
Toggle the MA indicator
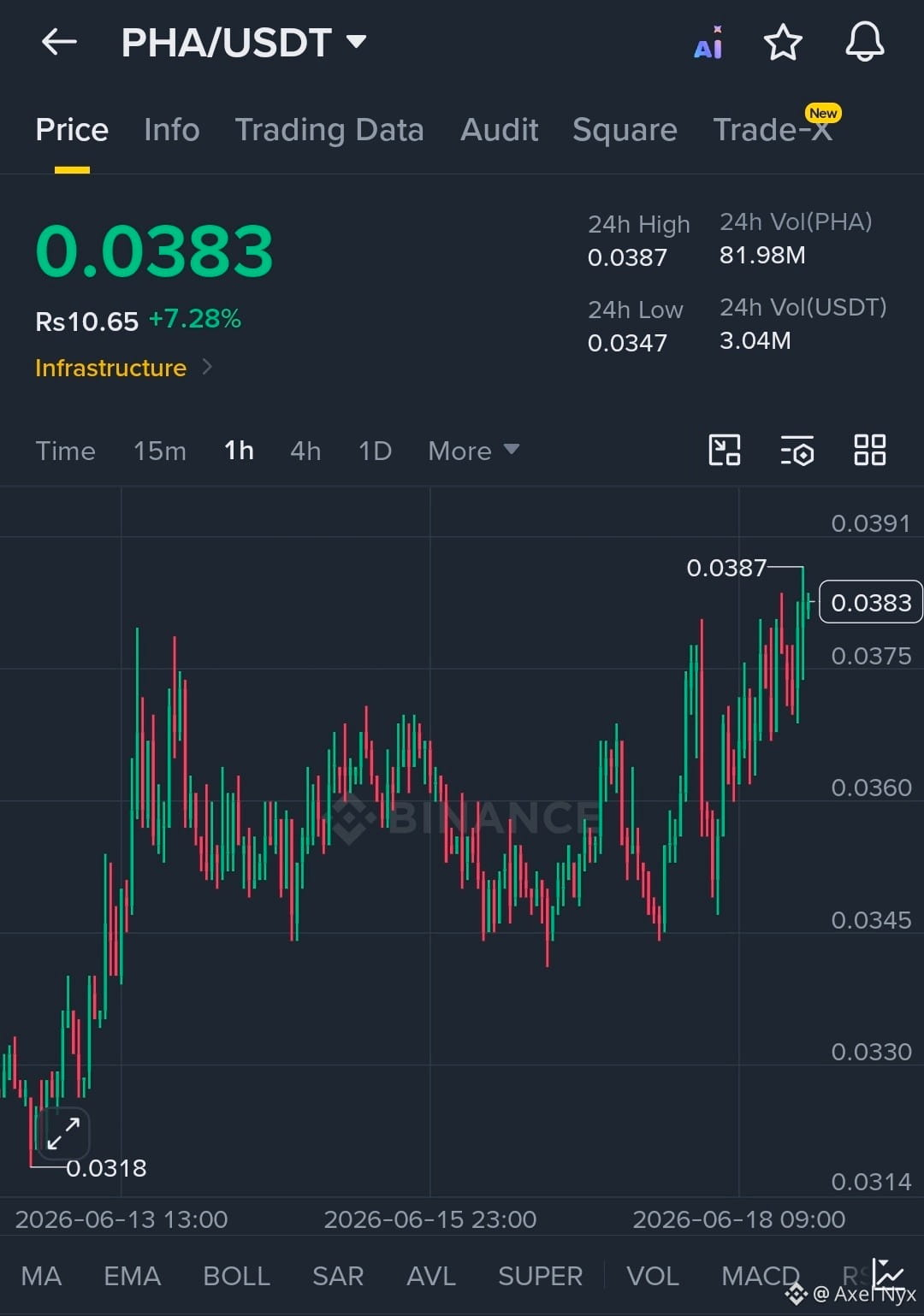[x=41, y=1276]
